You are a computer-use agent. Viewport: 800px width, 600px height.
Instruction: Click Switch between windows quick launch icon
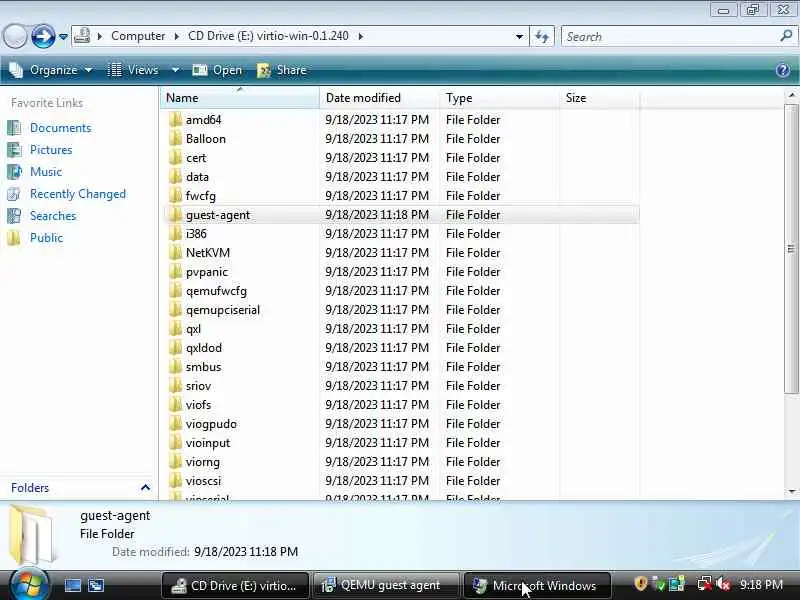(x=95, y=585)
